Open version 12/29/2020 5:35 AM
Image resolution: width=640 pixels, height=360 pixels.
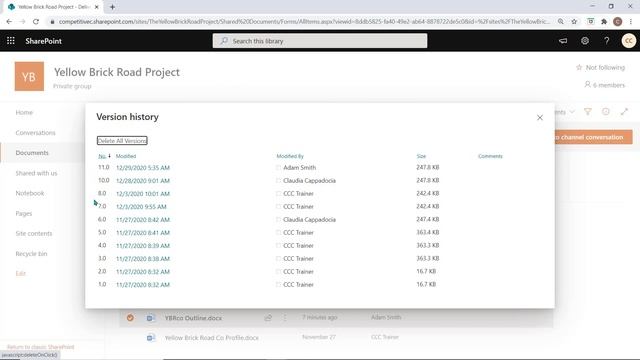(x=143, y=168)
